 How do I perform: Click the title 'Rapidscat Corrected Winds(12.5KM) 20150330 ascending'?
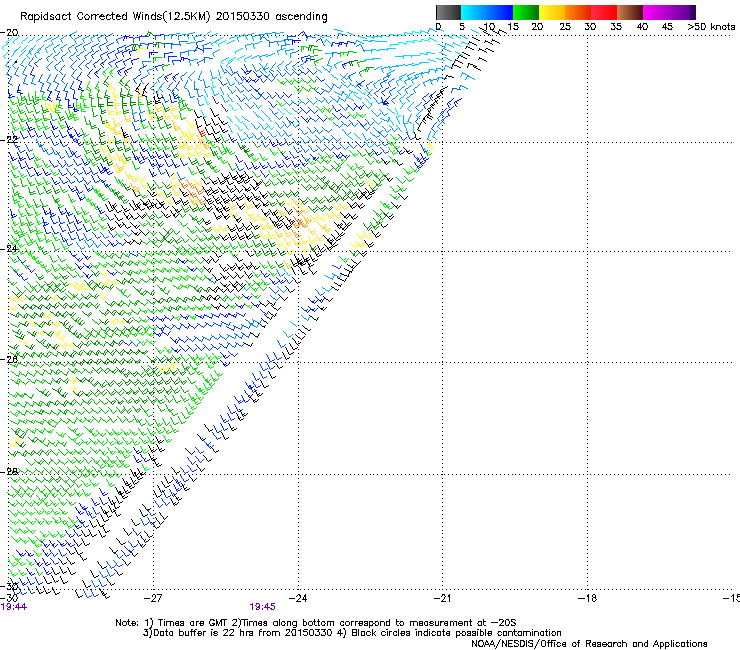[x=174, y=17]
